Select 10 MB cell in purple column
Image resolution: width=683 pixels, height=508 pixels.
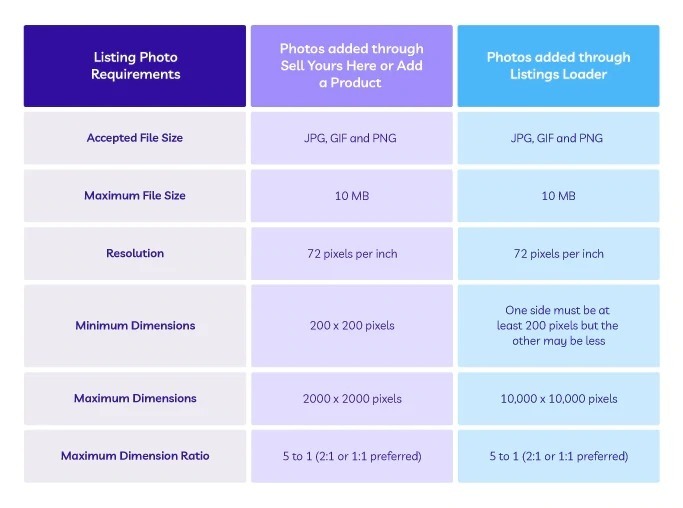point(352,196)
